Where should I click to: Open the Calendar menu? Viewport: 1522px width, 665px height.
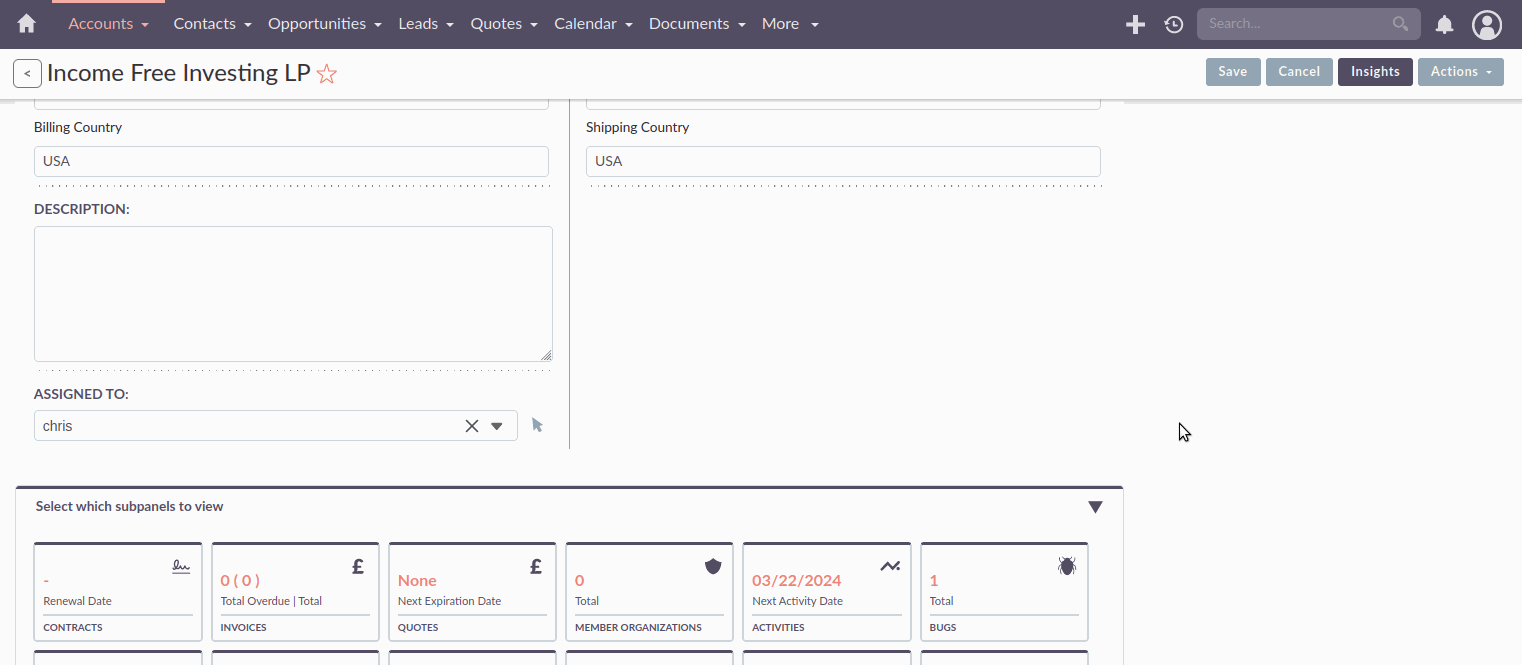click(586, 23)
